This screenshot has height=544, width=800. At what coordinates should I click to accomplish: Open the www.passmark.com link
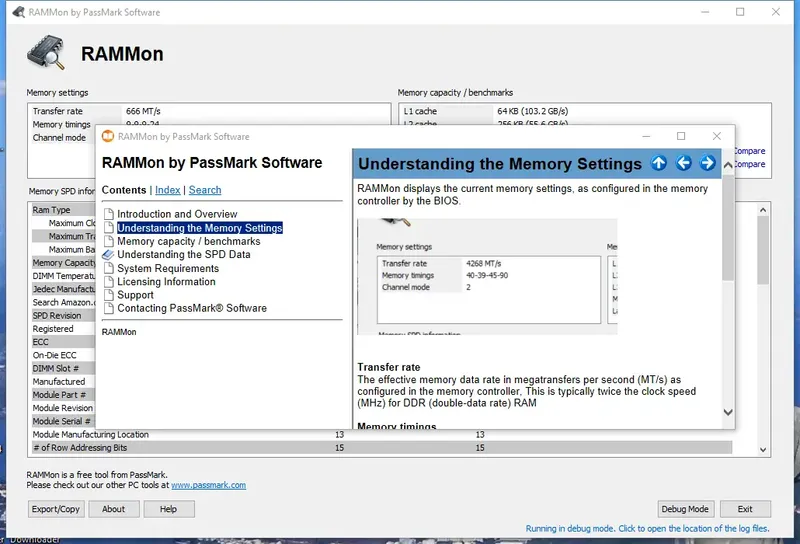208,485
